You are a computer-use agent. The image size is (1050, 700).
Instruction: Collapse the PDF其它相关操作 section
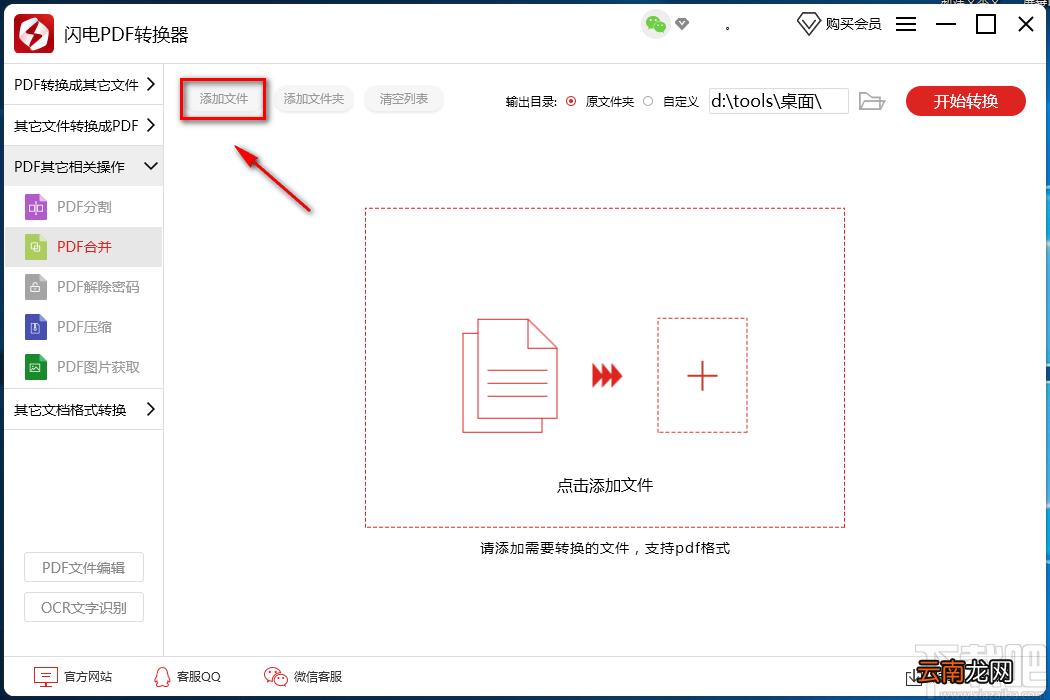coord(84,166)
